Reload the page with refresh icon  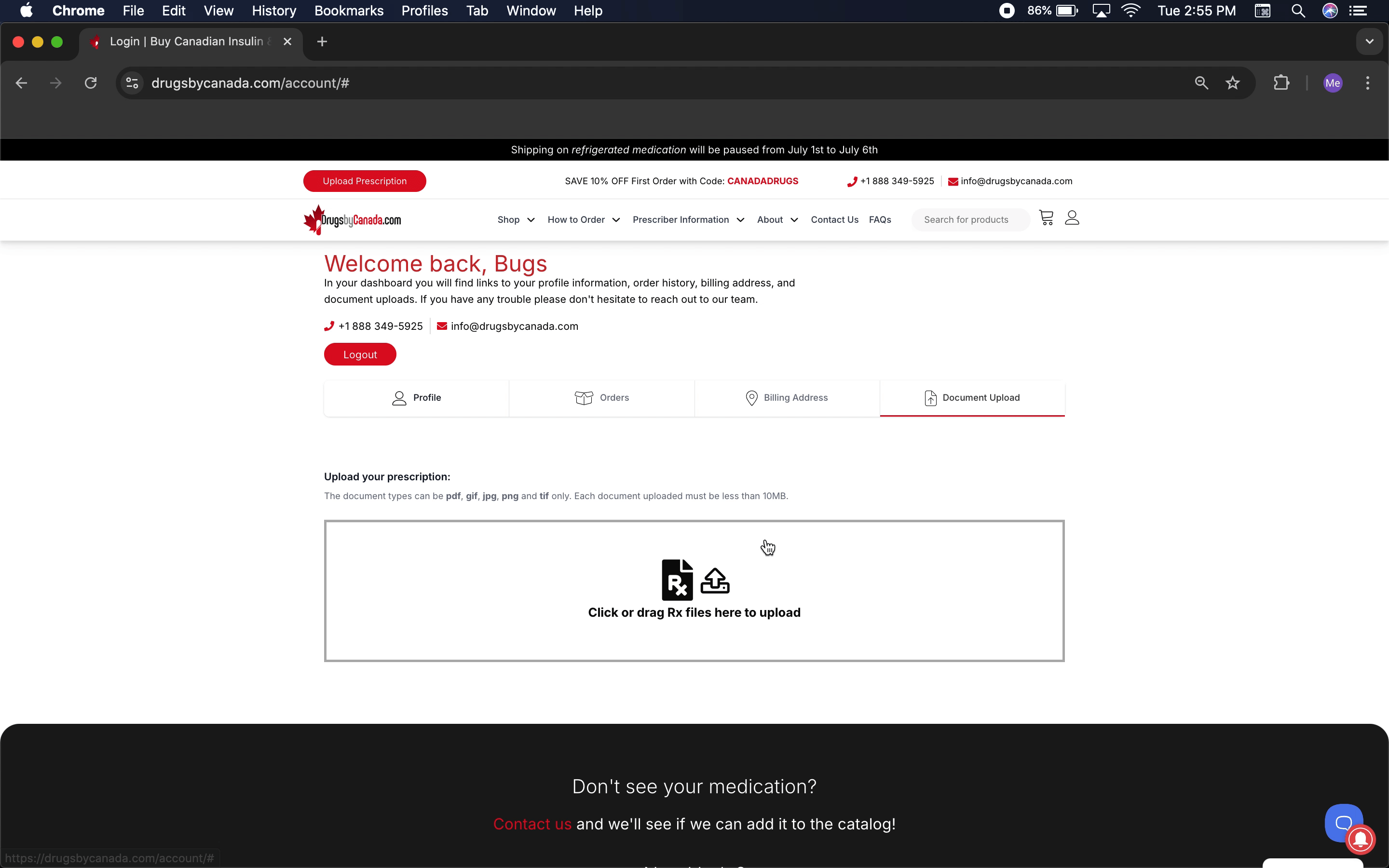91,83
